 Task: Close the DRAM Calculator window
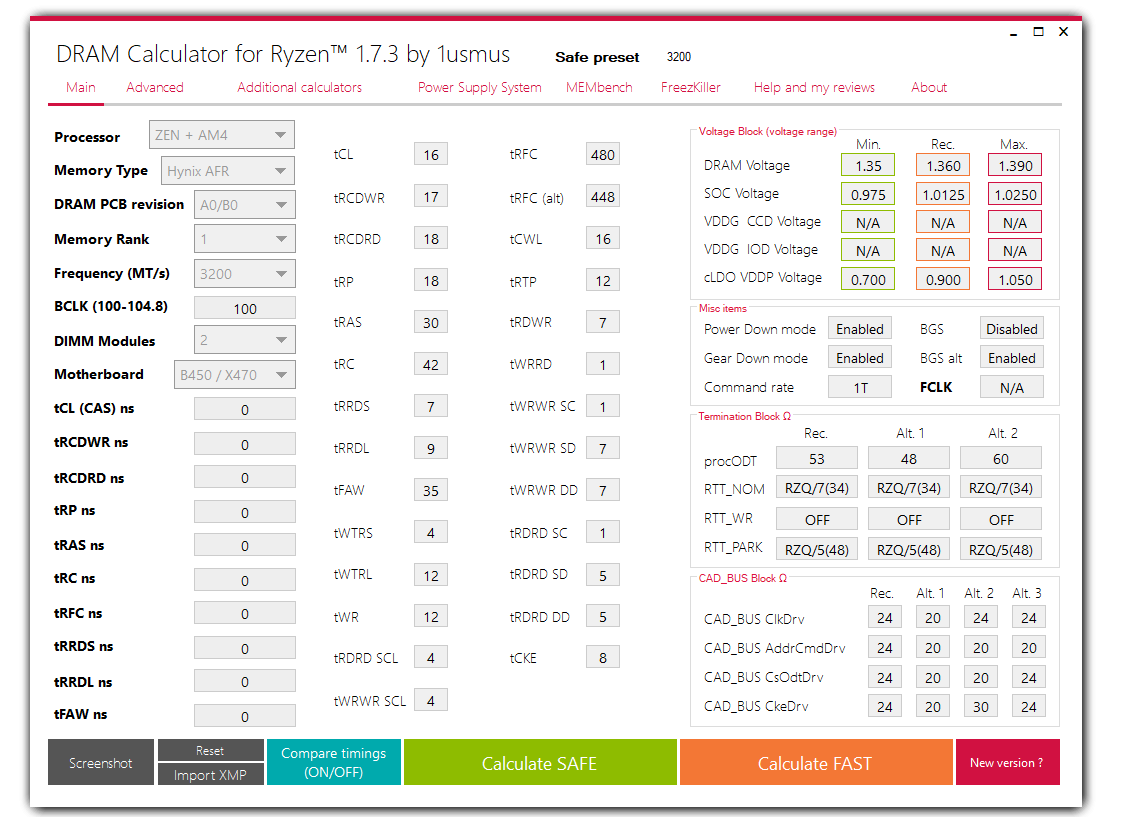click(x=1064, y=31)
